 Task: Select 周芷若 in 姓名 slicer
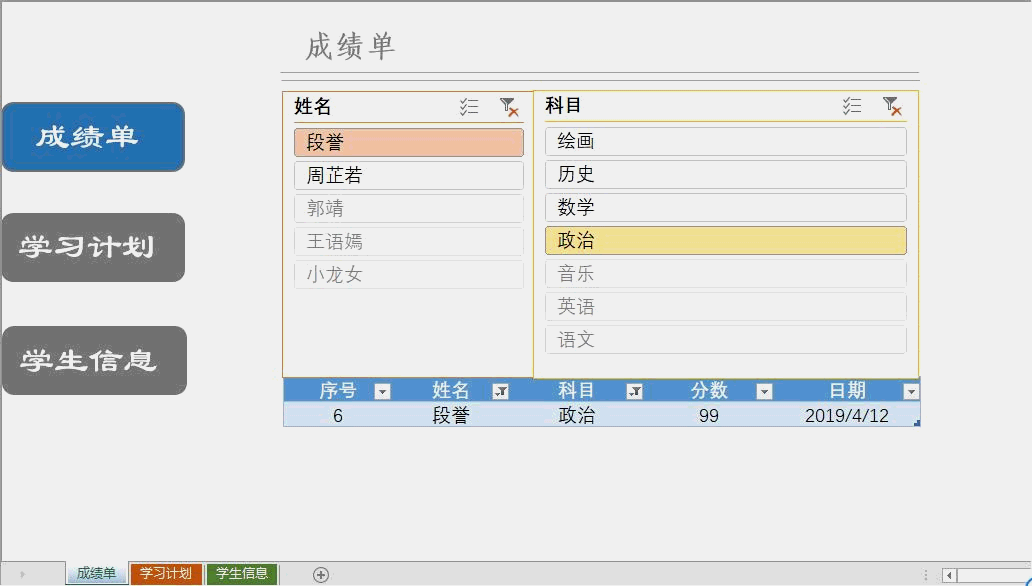(x=409, y=175)
